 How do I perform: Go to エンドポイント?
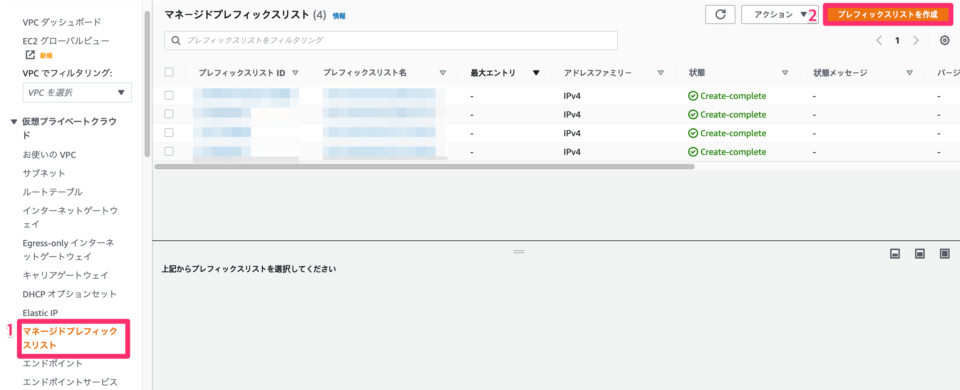click(53, 364)
